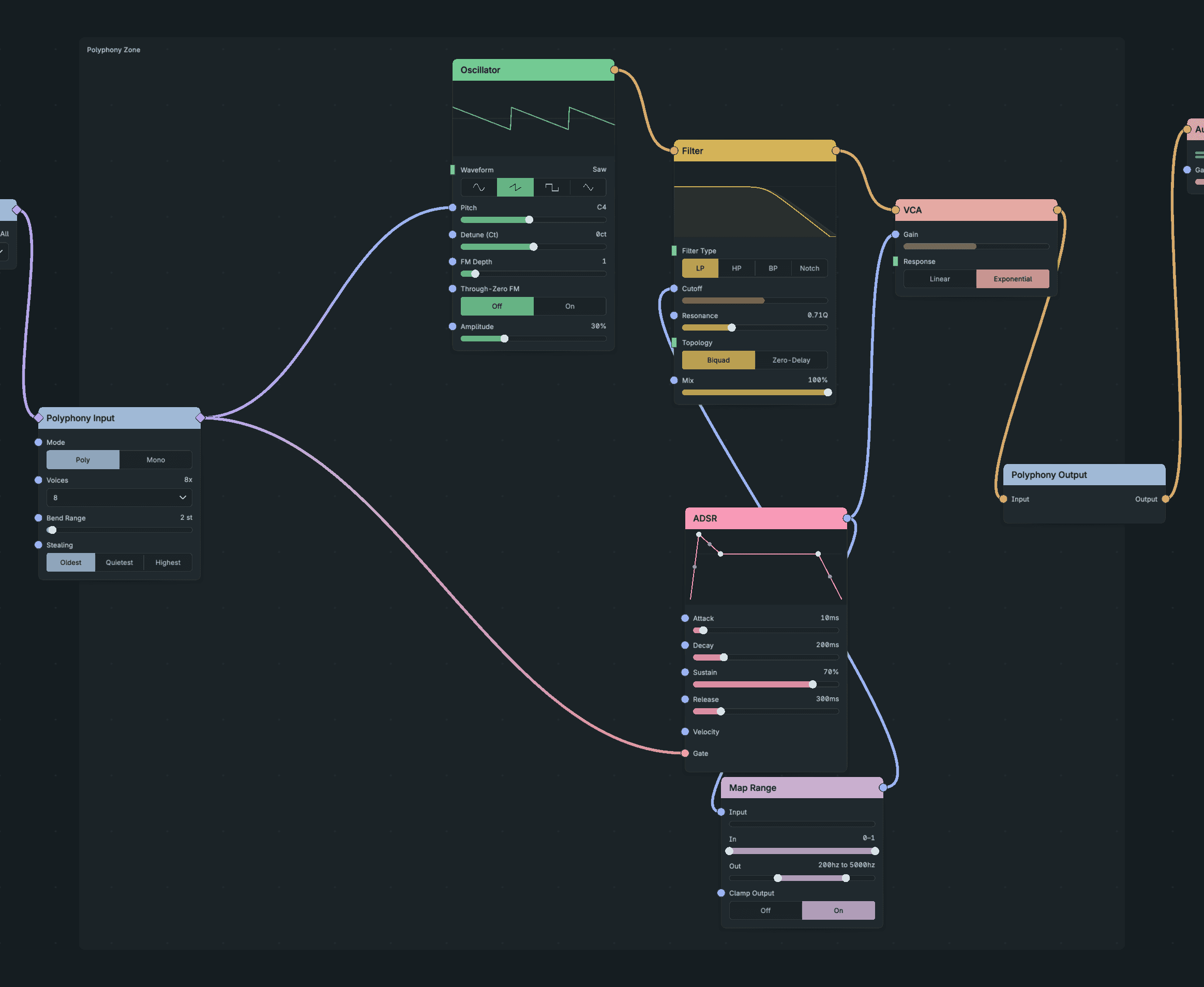Viewport: 1204px width, 987px height.
Task: Choose Quietest voice stealing
Action: [x=119, y=562]
